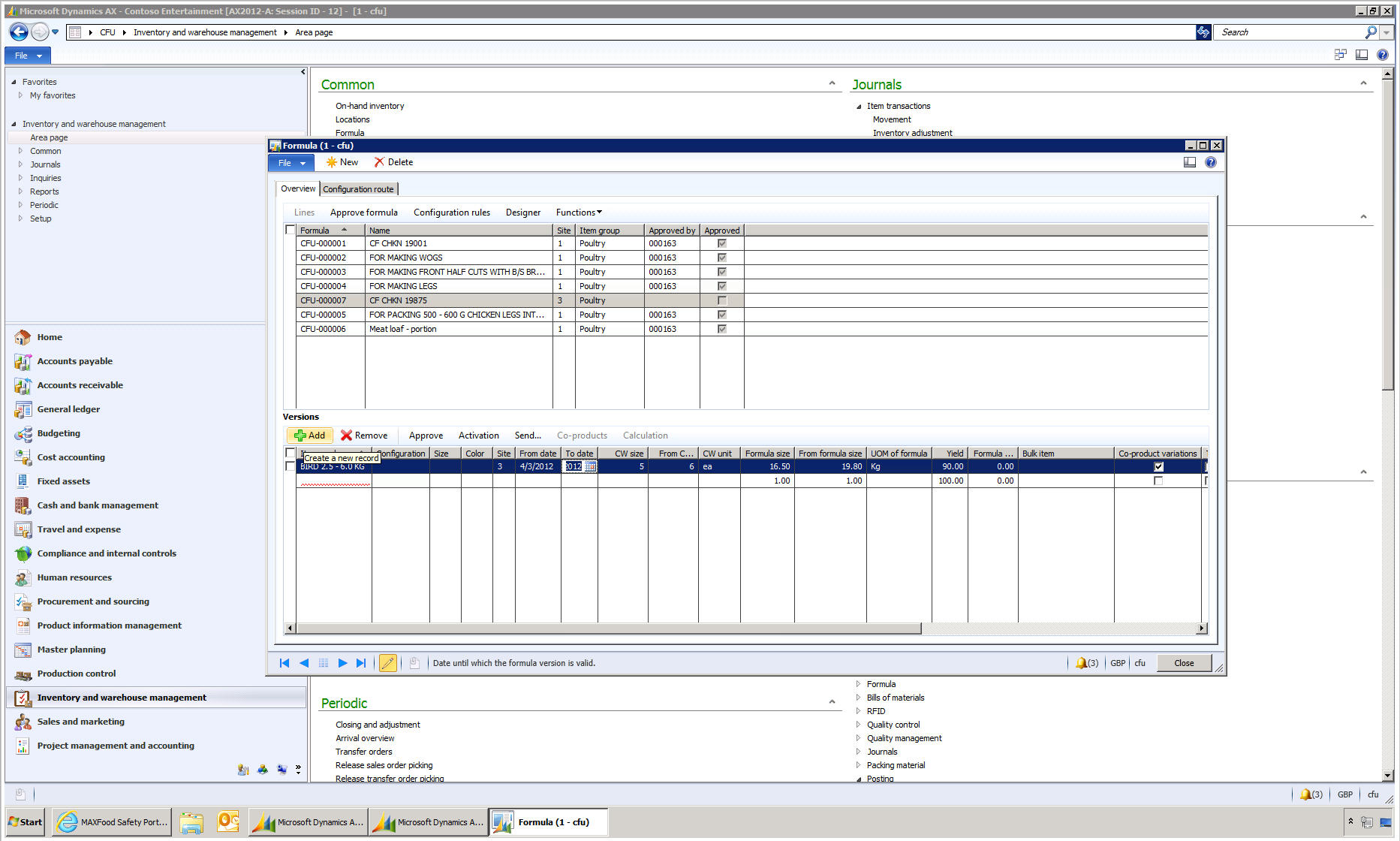This screenshot has height=841, width=1400.
Task: Go to next record arrow
Action: pos(342,663)
